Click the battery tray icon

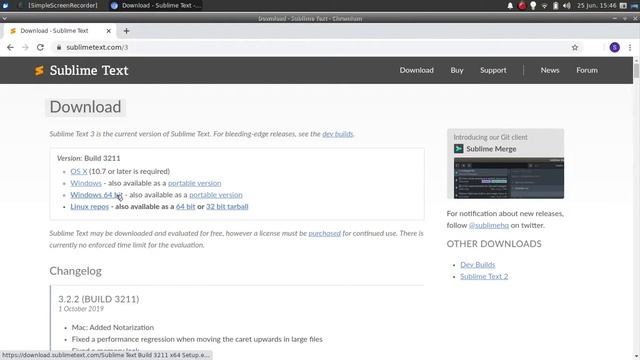(x=556, y=6)
